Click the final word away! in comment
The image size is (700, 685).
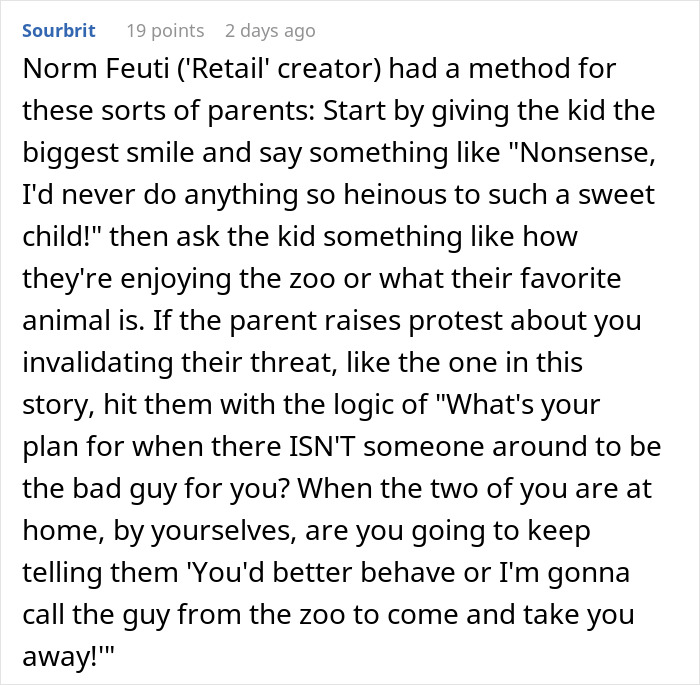coord(61,656)
